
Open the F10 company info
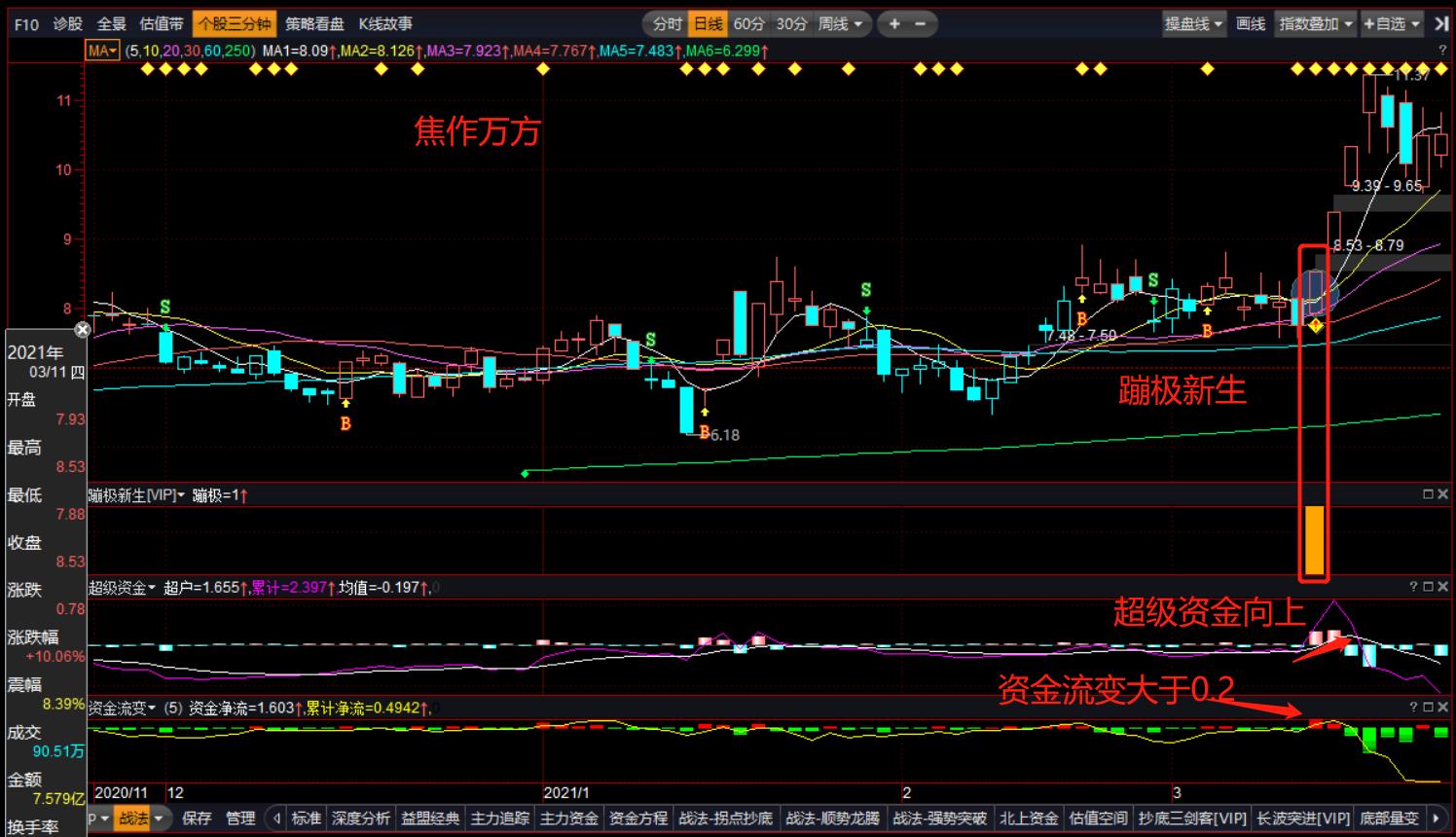[26, 23]
